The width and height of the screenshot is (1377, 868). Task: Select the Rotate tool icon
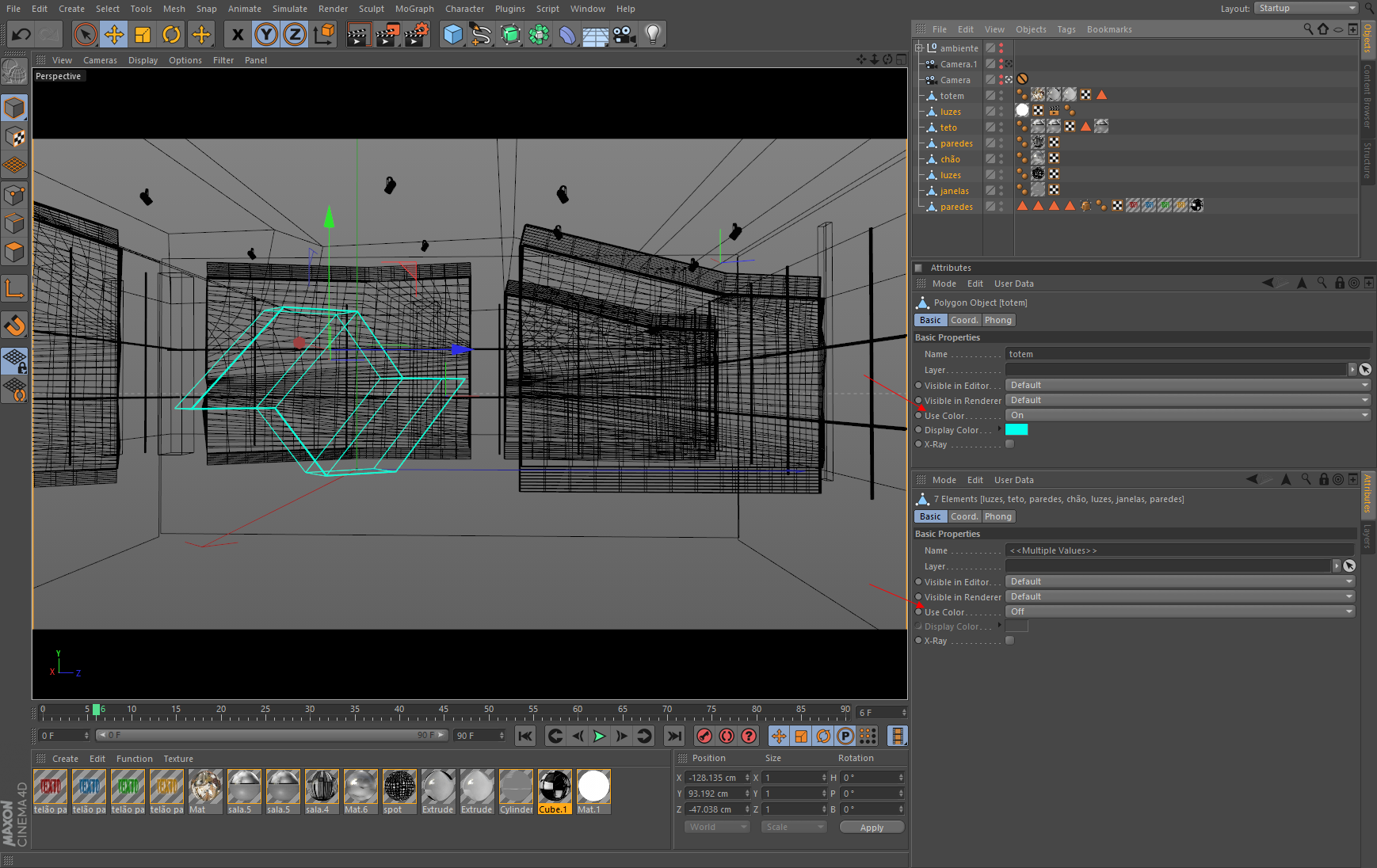(171, 34)
